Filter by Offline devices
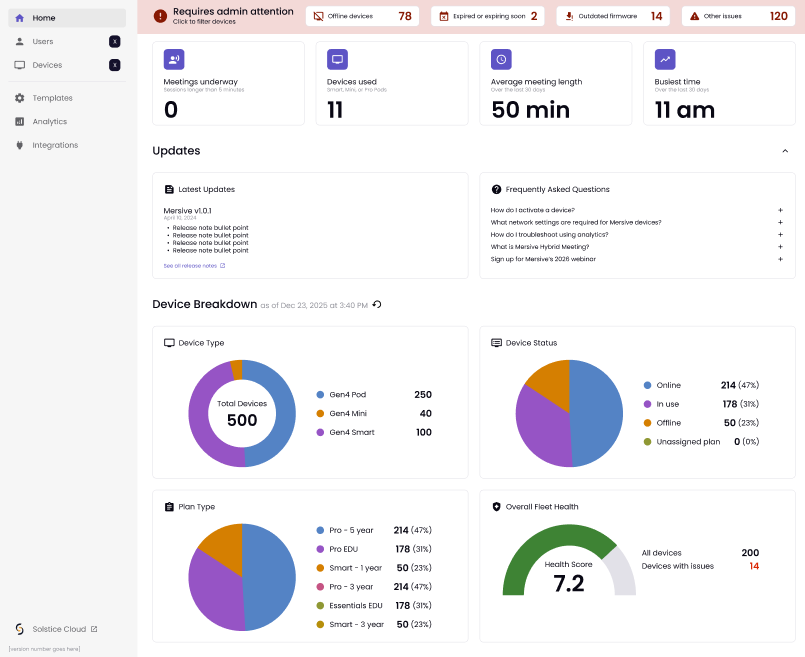The width and height of the screenshot is (805, 657). coord(362,16)
